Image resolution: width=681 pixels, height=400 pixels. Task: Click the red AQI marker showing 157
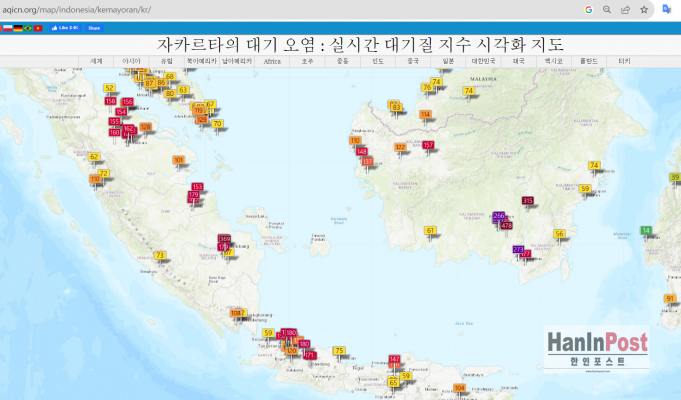coord(428,145)
